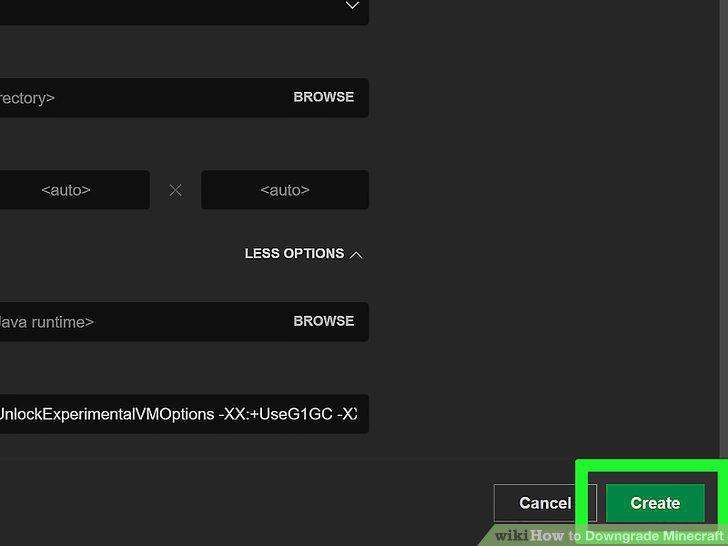Cancel the new installation dialog
Viewport: 728px width, 546px height.
[545, 503]
